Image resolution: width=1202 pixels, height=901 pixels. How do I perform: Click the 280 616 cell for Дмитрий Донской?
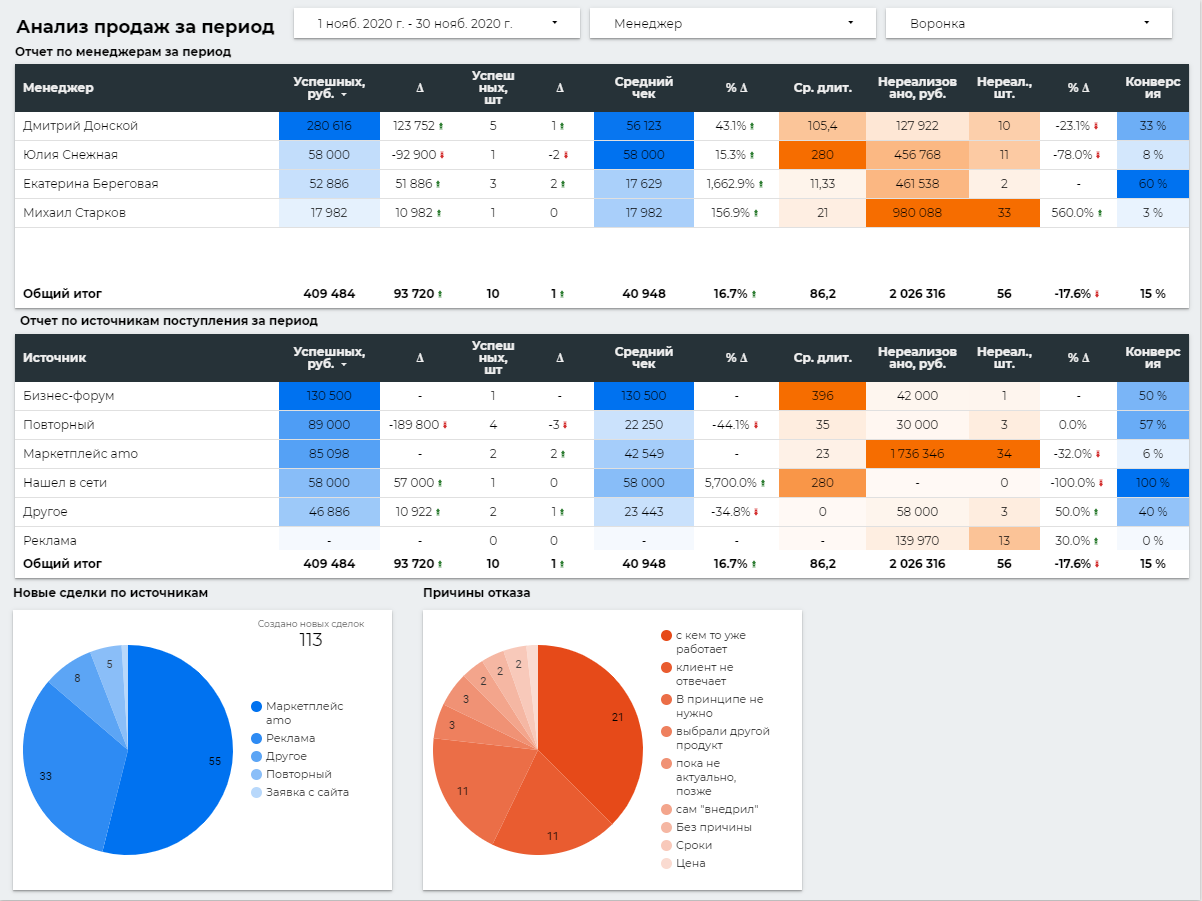pos(329,126)
